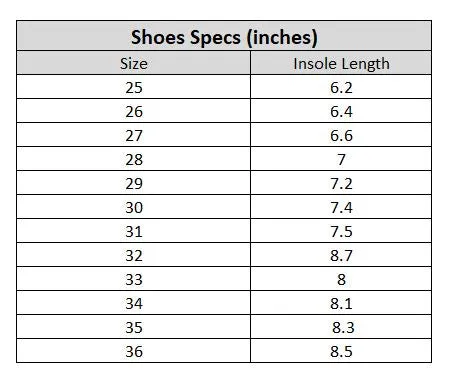This screenshot has height=390, width=459.
Task: Select the Insole Length column header
Action: click(341, 63)
